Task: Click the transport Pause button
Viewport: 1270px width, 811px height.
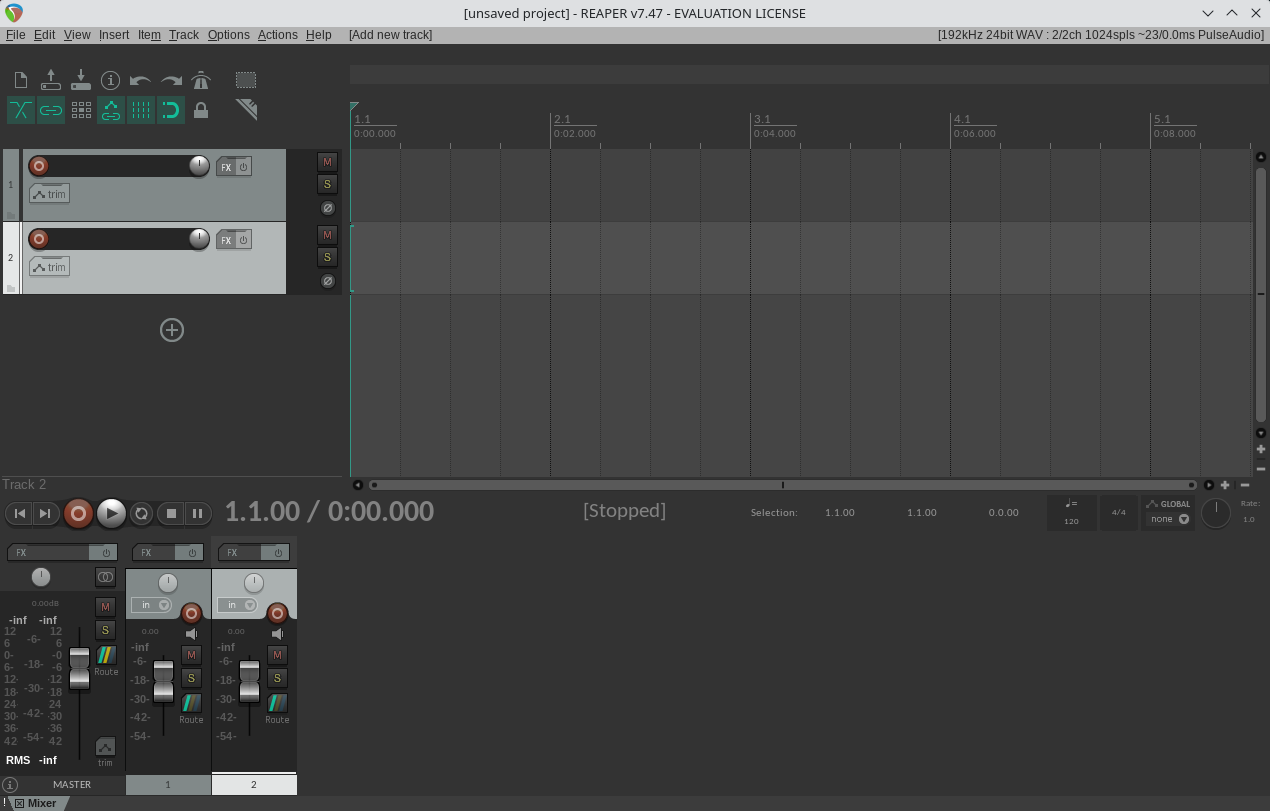Action: [x=197, y=513]
